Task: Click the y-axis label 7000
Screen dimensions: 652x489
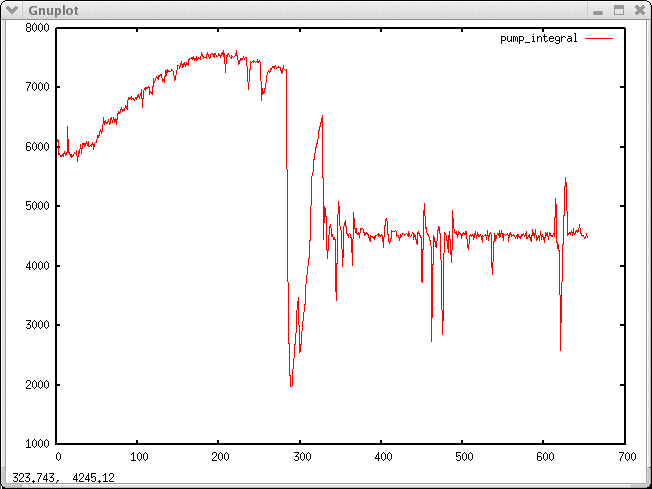Action: 37,87
